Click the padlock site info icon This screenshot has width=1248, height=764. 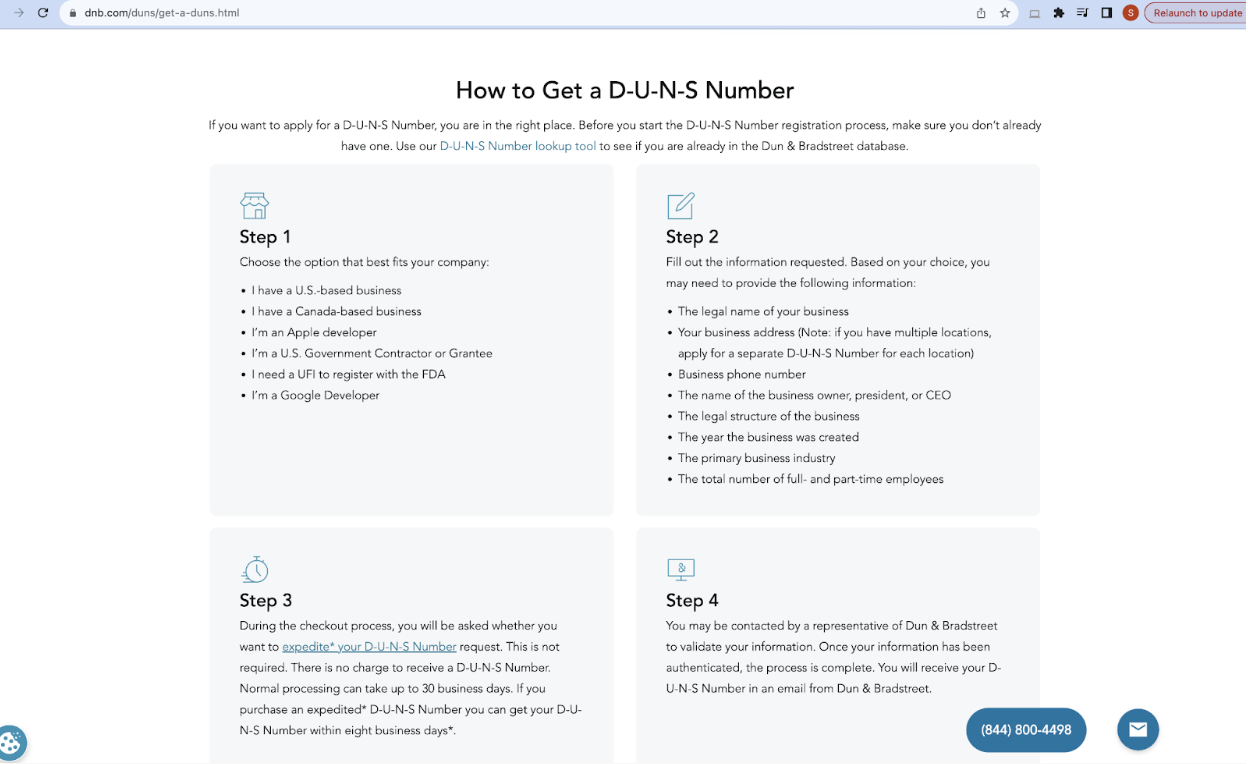point(72,13)
